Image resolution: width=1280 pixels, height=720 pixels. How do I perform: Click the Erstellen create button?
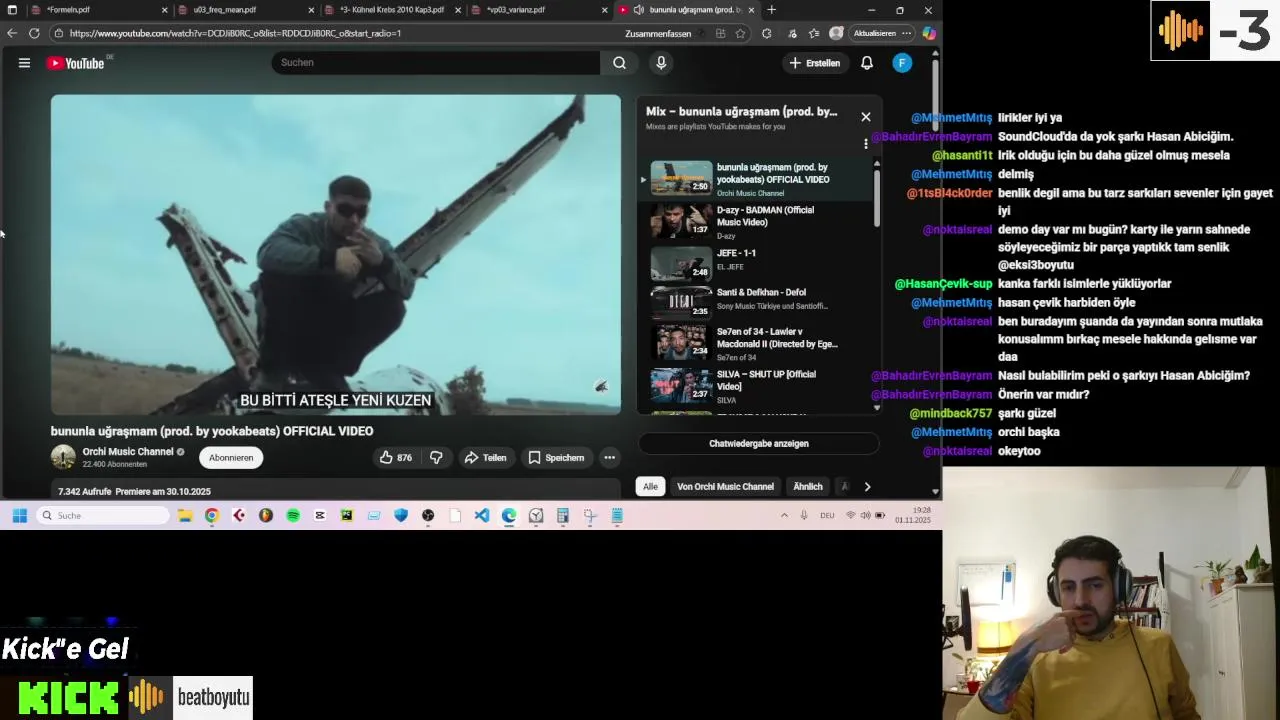[814, 63]
